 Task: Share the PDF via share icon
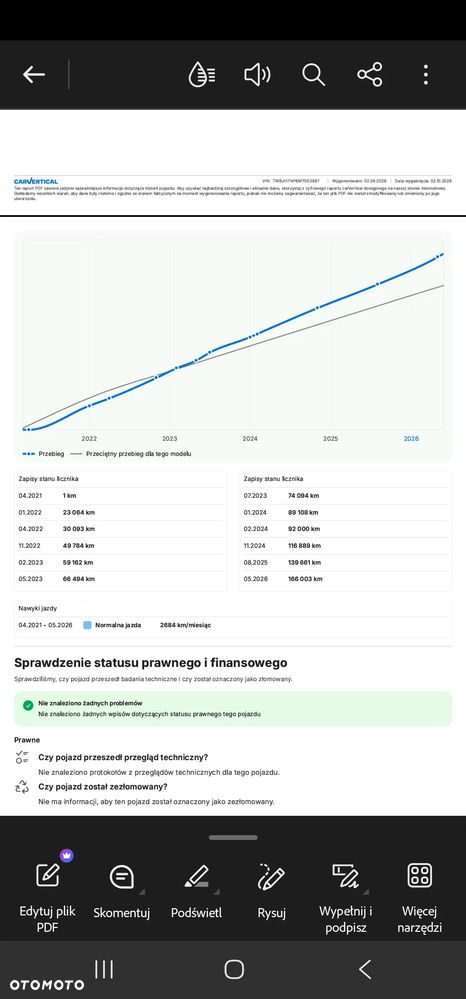pyautogui.click(x=370, y=75)
